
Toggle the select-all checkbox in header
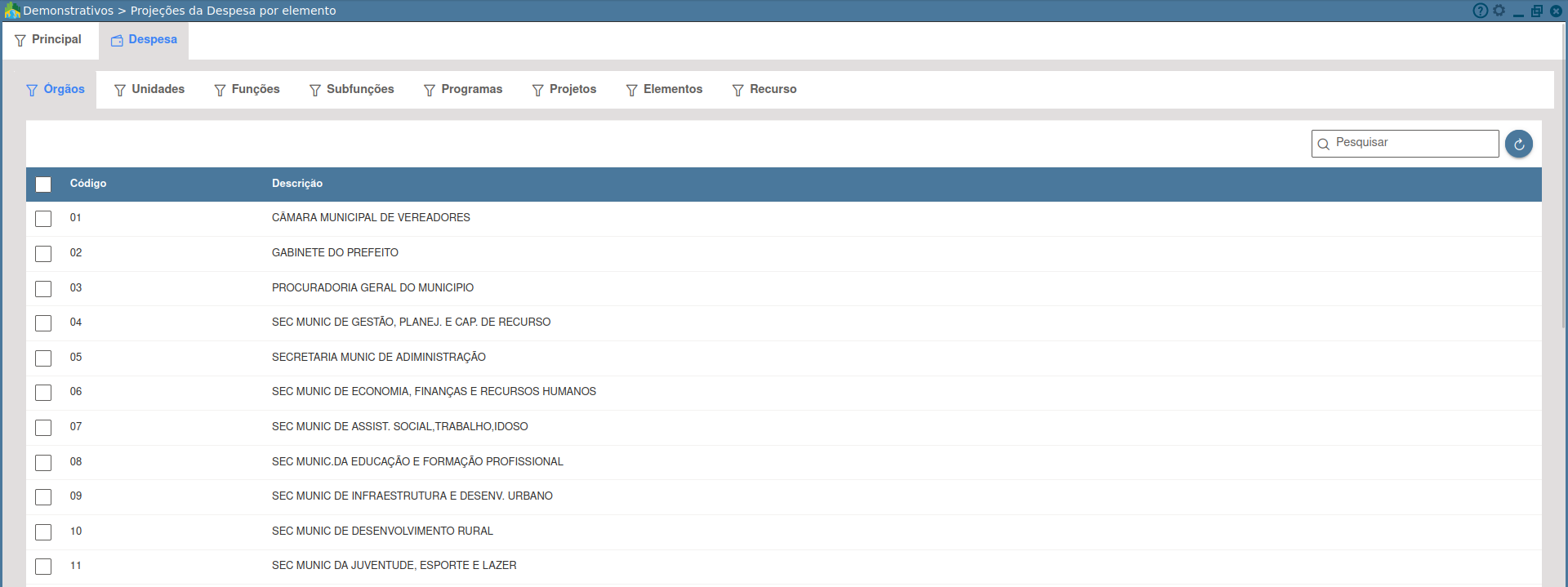(x=43, y=185)
